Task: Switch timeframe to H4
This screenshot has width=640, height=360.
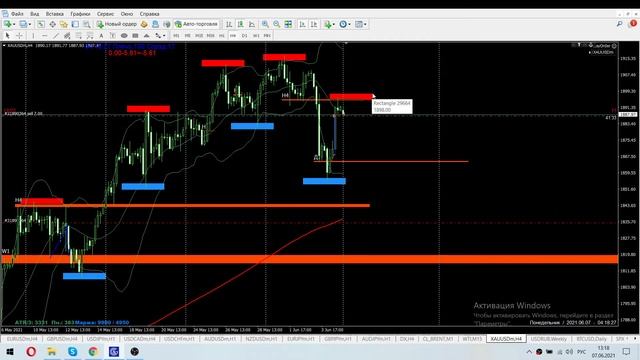Action: pyautogui.click(x=233, y=36)
